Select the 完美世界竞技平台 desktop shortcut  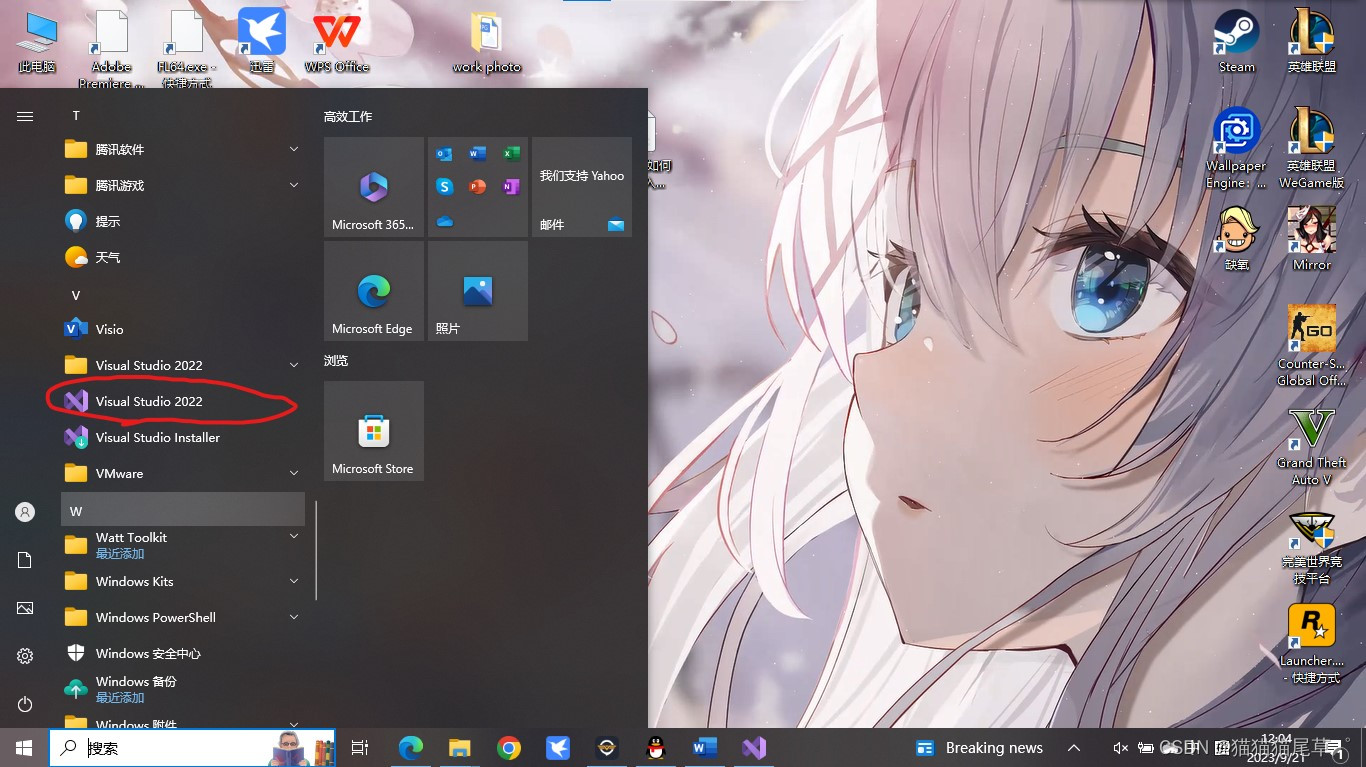1311,548
